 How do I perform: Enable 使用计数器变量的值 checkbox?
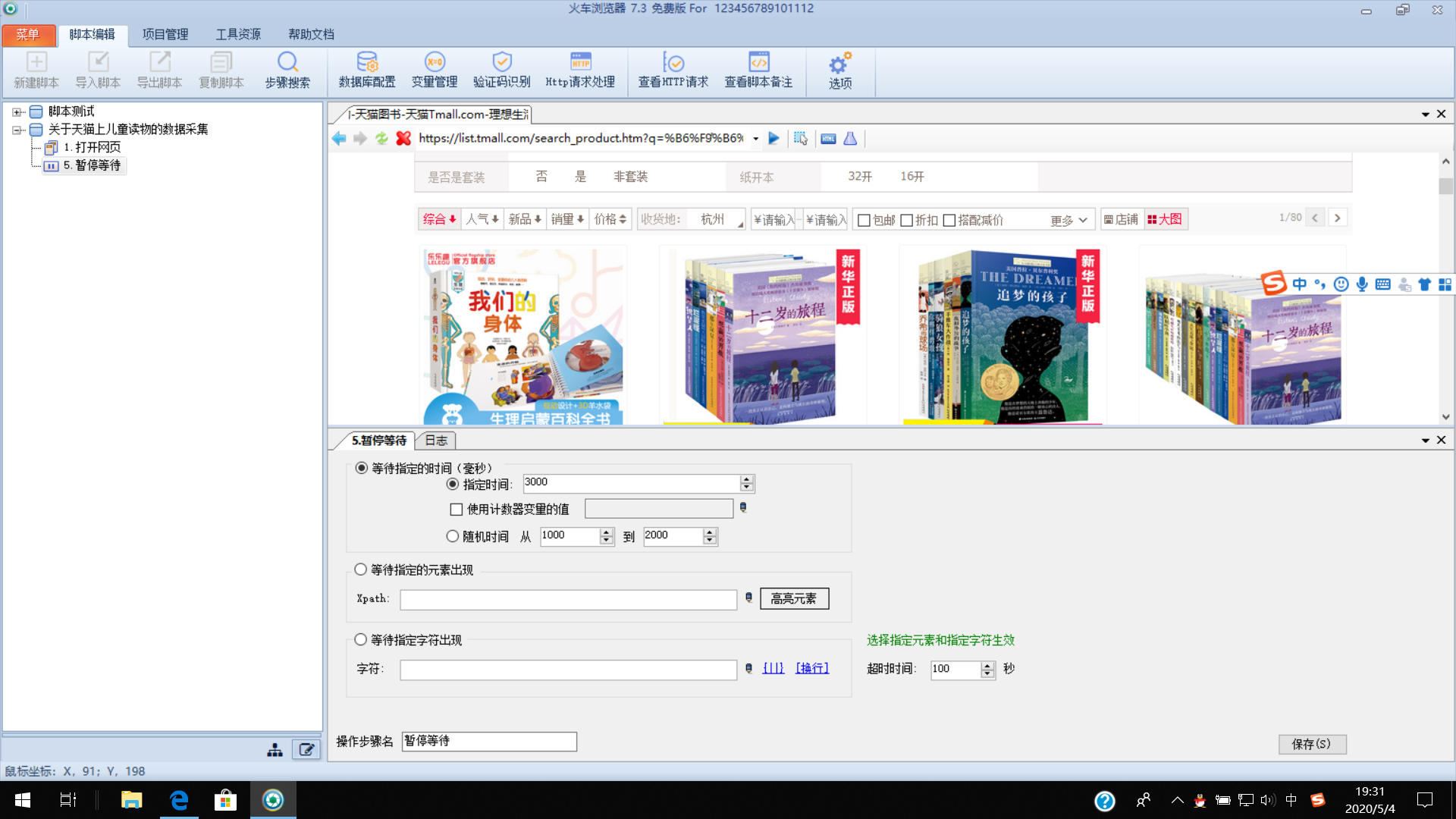tap(457, 510)
